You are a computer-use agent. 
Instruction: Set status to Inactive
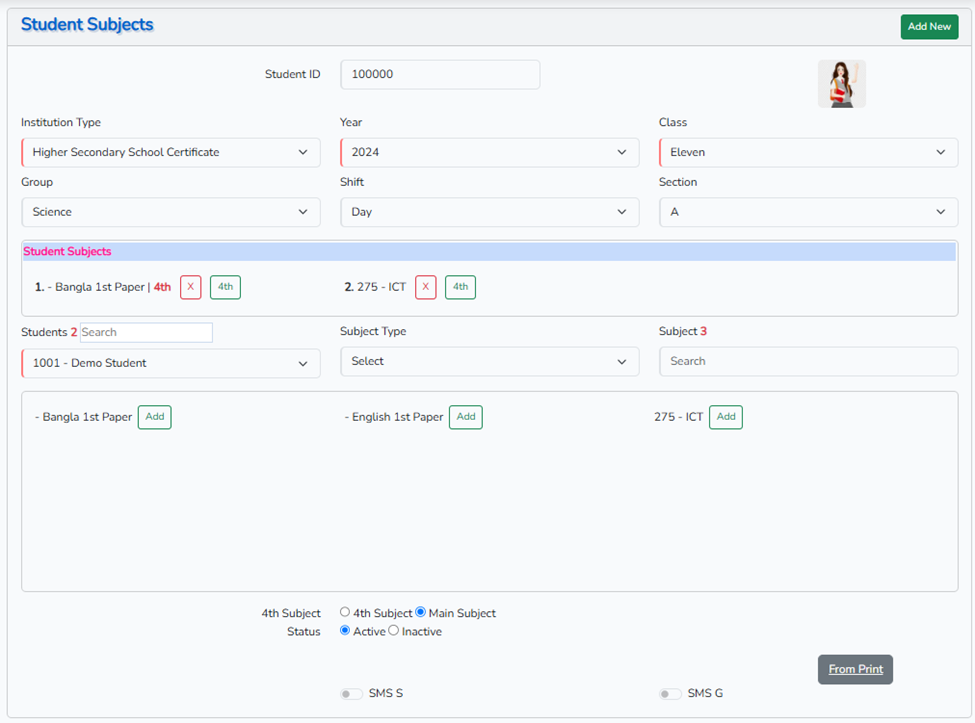point(394,631)
